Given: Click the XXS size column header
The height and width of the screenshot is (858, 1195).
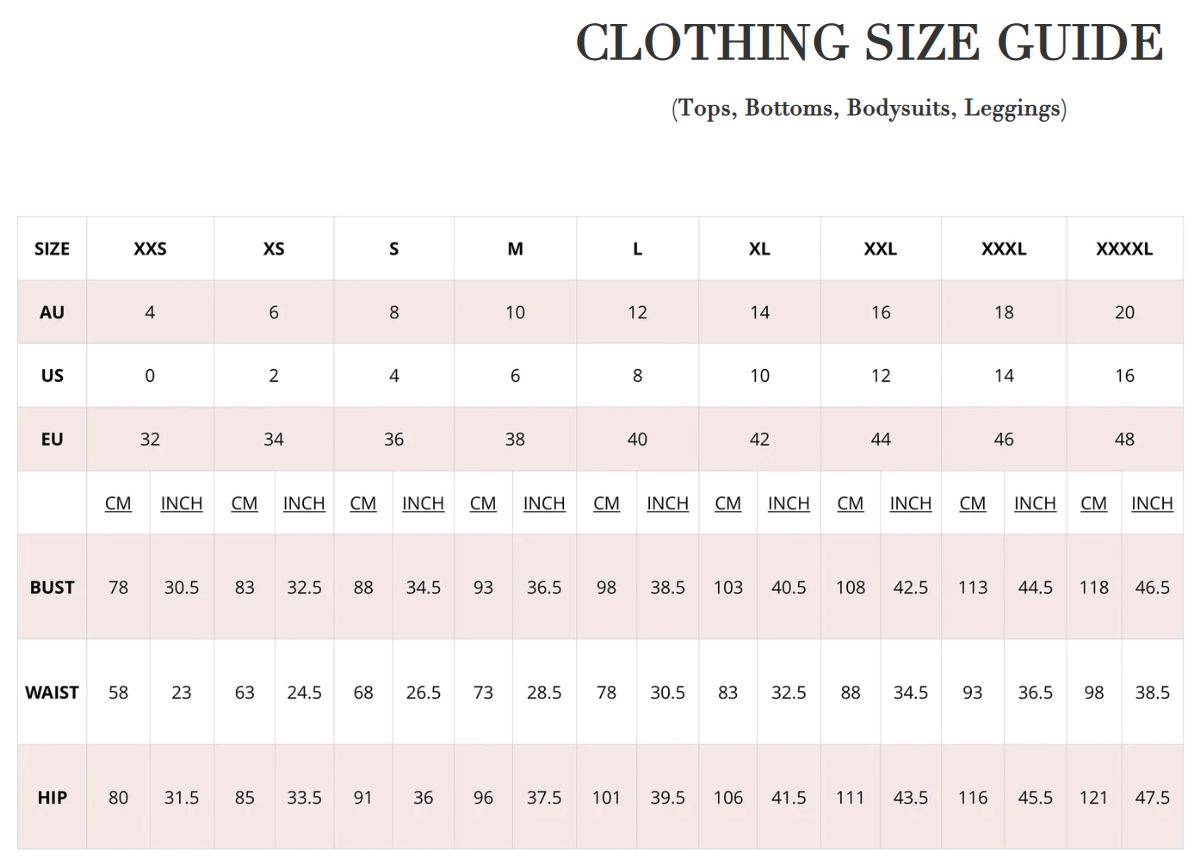Looking at the screenshot, I should 150,249.
